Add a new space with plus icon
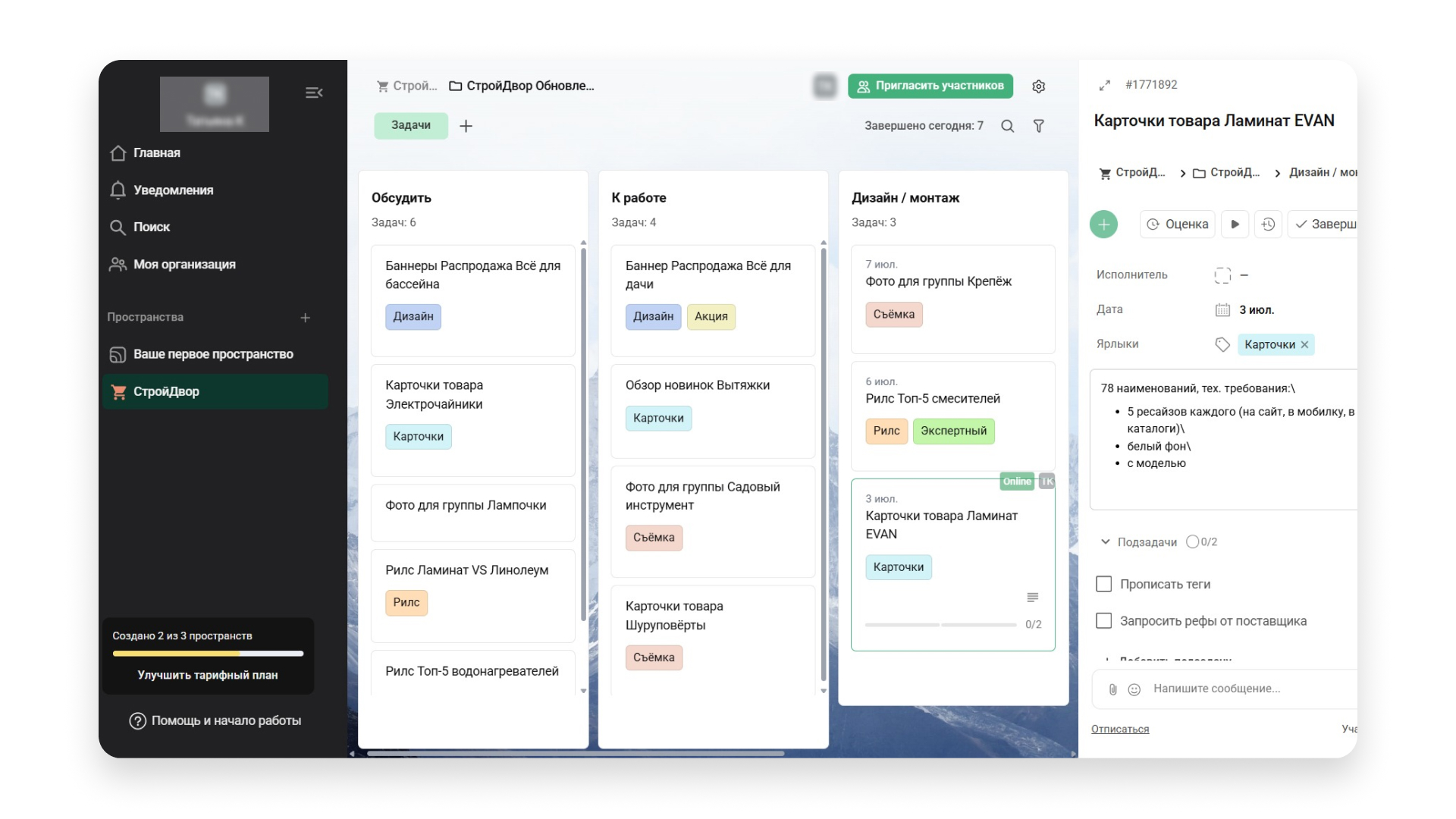Image resolution: width=1456 pixels, height=819 pixels. (305, 318)
